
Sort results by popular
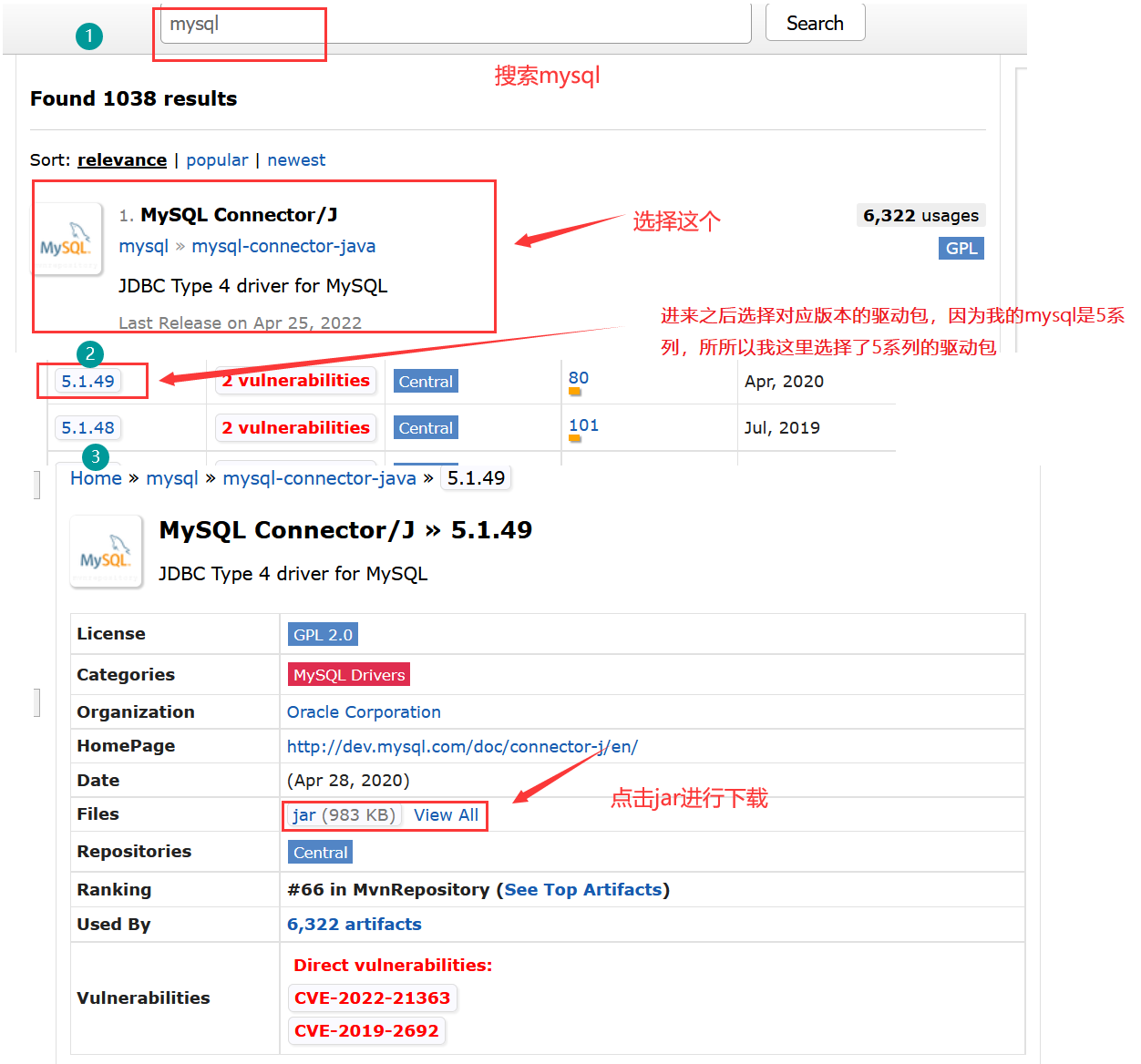[217, 160]
